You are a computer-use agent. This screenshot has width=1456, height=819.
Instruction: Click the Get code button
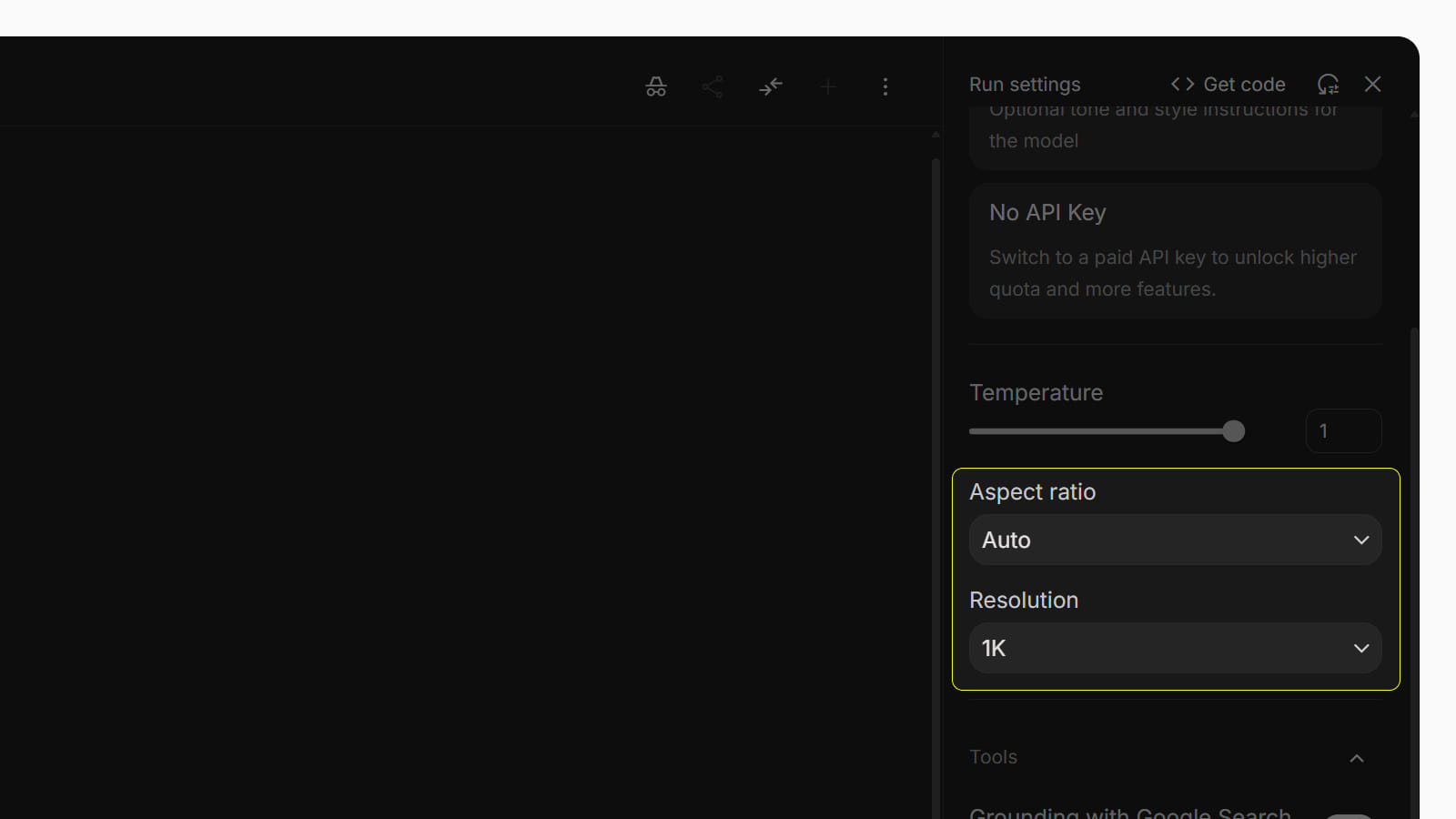(x=1228, y=85)
